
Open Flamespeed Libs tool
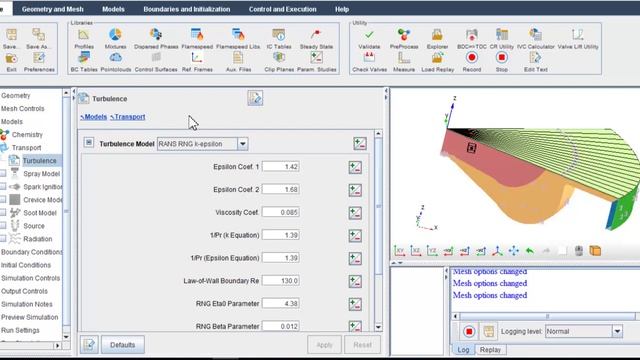238,39
